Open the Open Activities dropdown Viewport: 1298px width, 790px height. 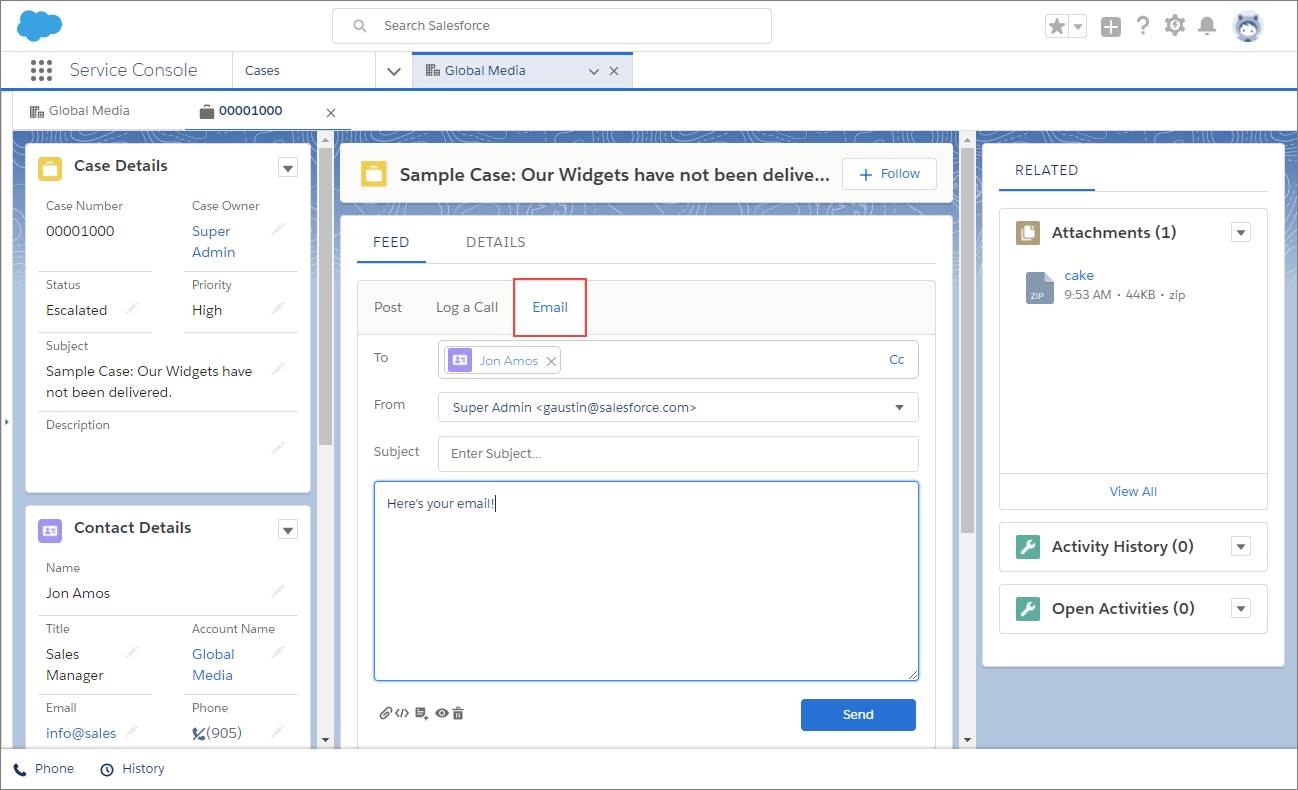(1241, 609)
